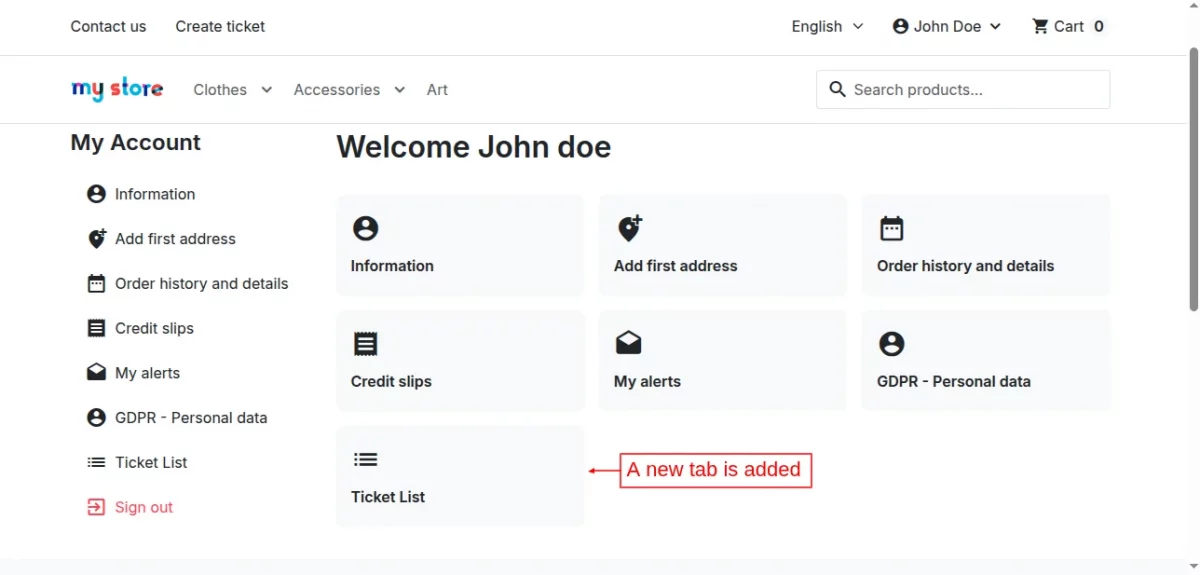
Task: Click the Cart text in header
Action: pos(1069,27)
